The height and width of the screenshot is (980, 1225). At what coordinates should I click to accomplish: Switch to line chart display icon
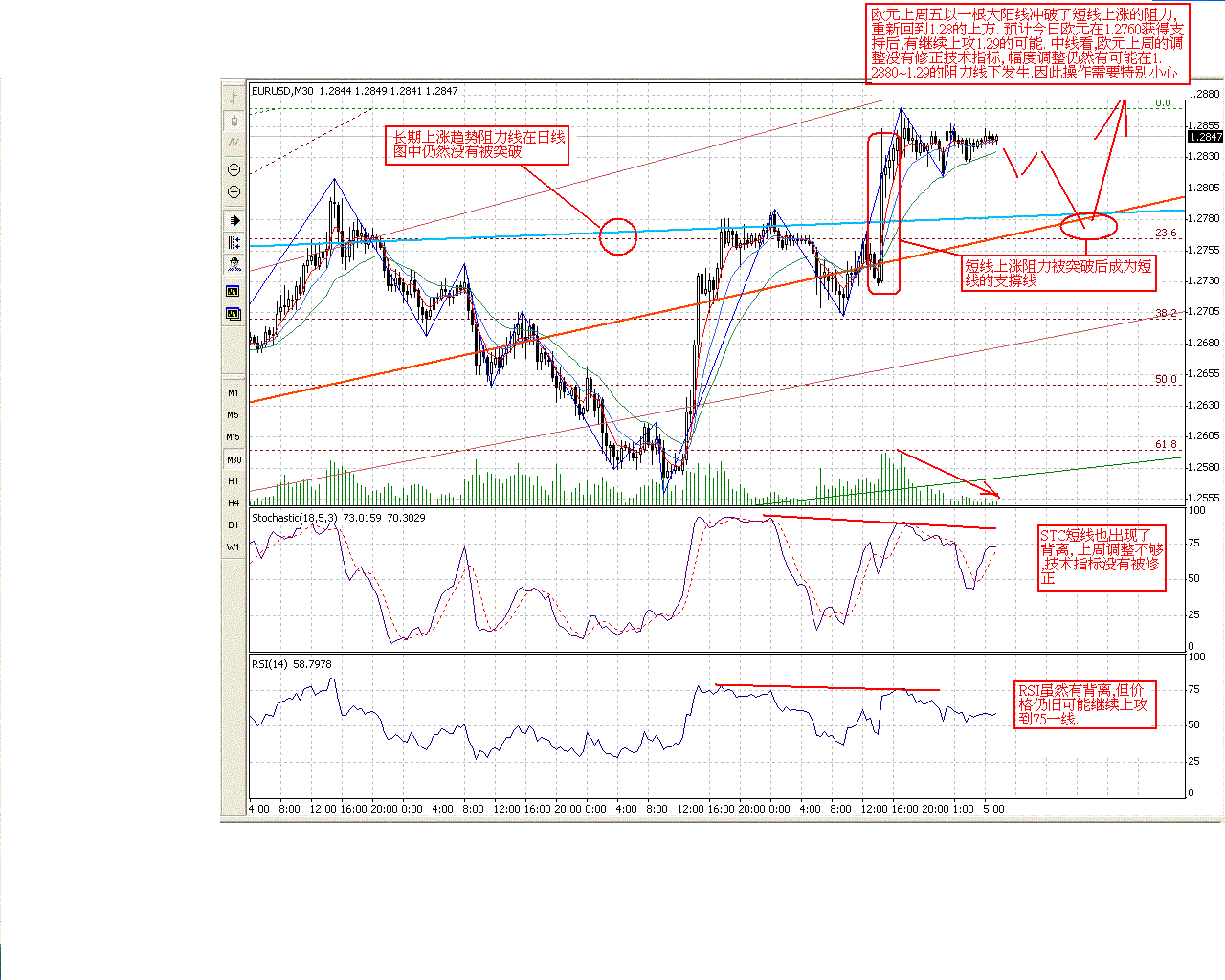pos(234,143)
